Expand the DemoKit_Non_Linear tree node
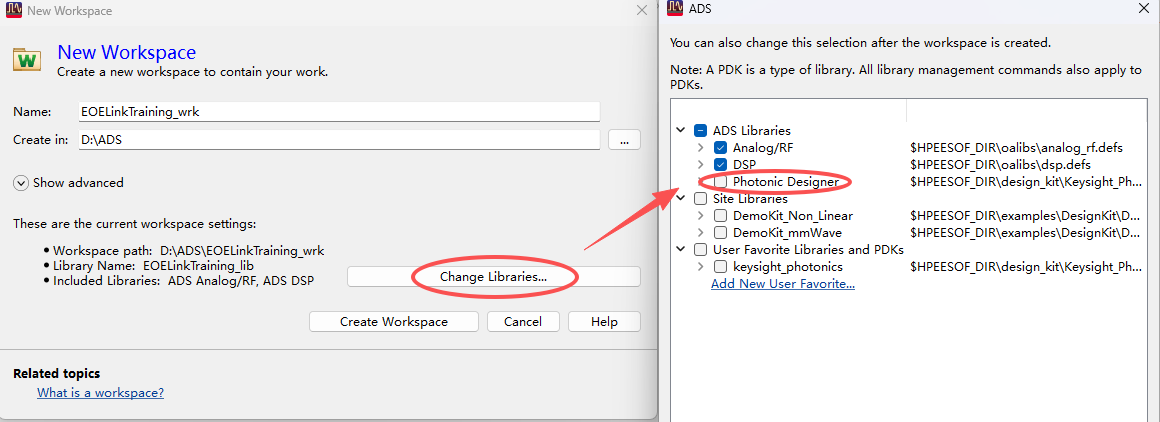This screenshot has height=422, width=1160. click(701, 215)
